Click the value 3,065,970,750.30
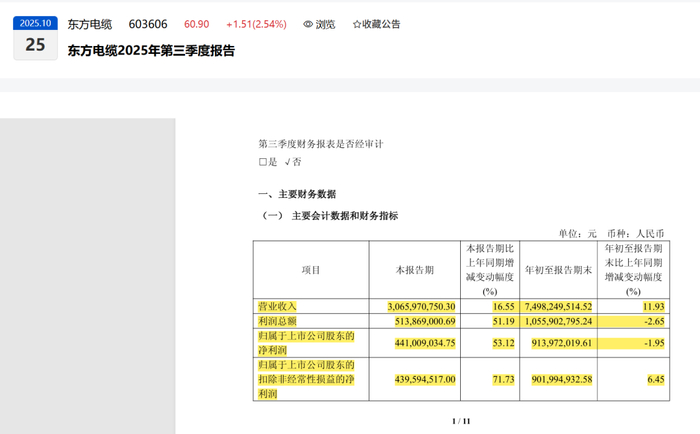 (421, 306)
